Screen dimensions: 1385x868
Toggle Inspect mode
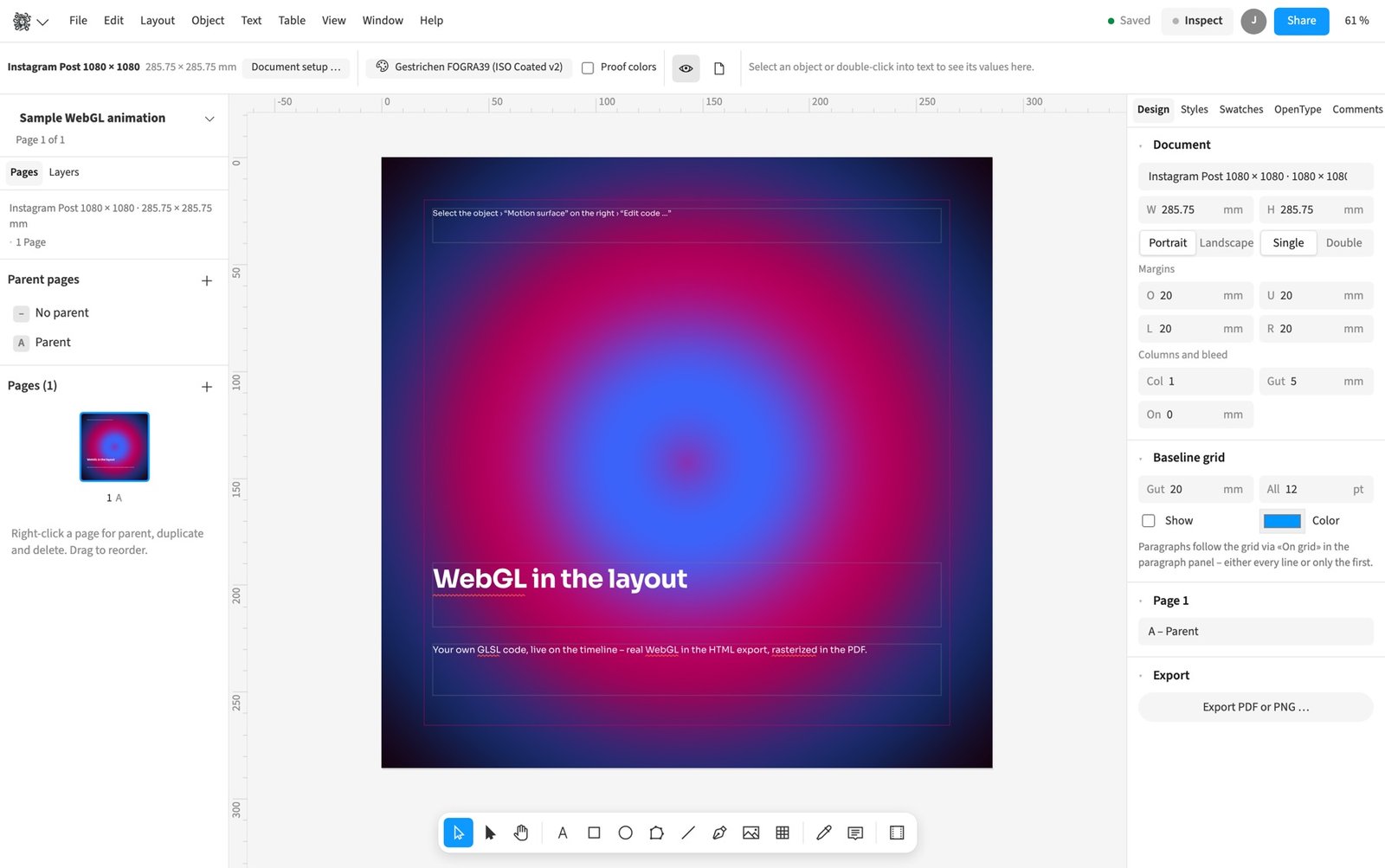pos(1197,21)
